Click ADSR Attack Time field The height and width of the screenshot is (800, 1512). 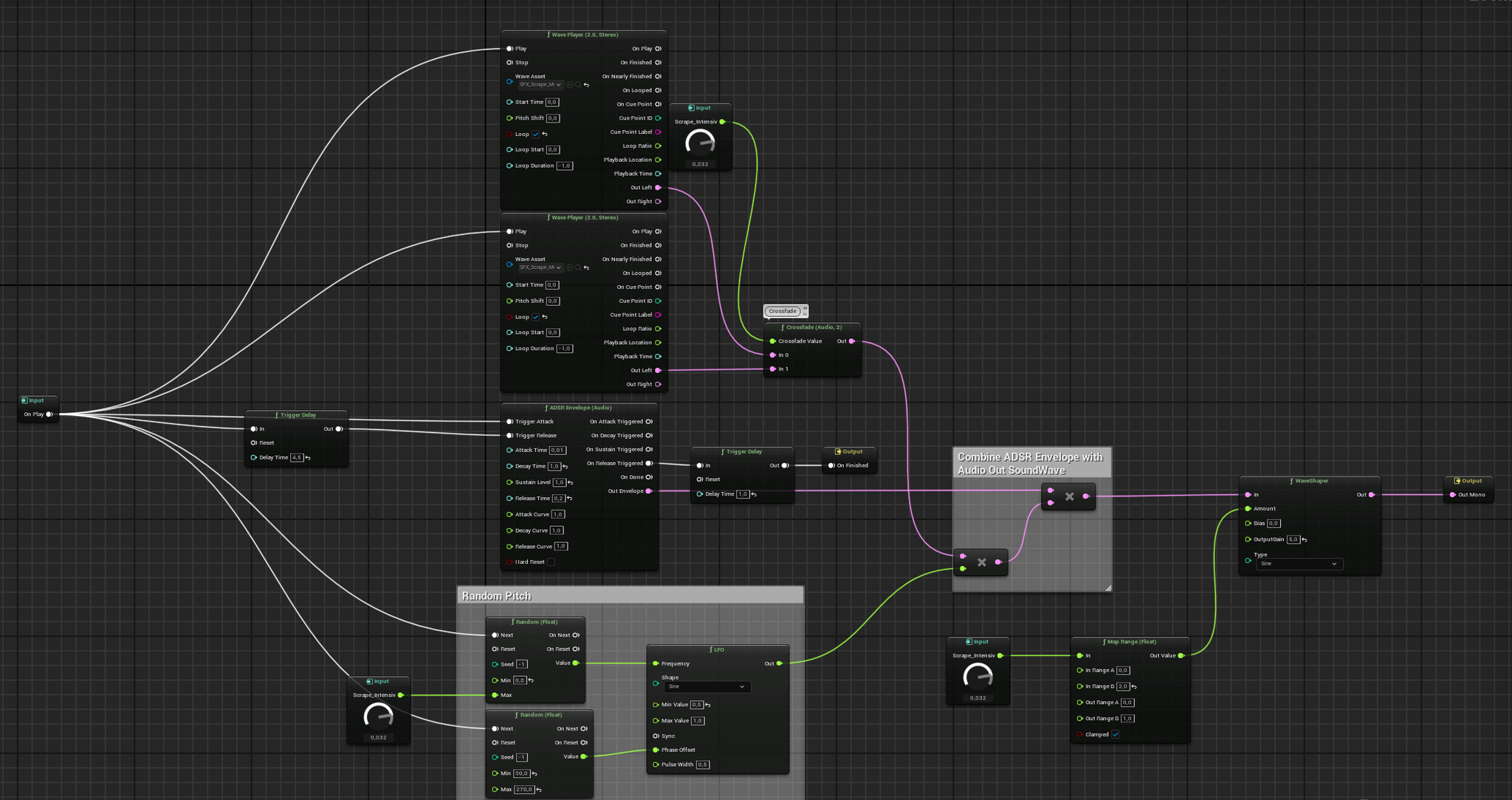557,451
